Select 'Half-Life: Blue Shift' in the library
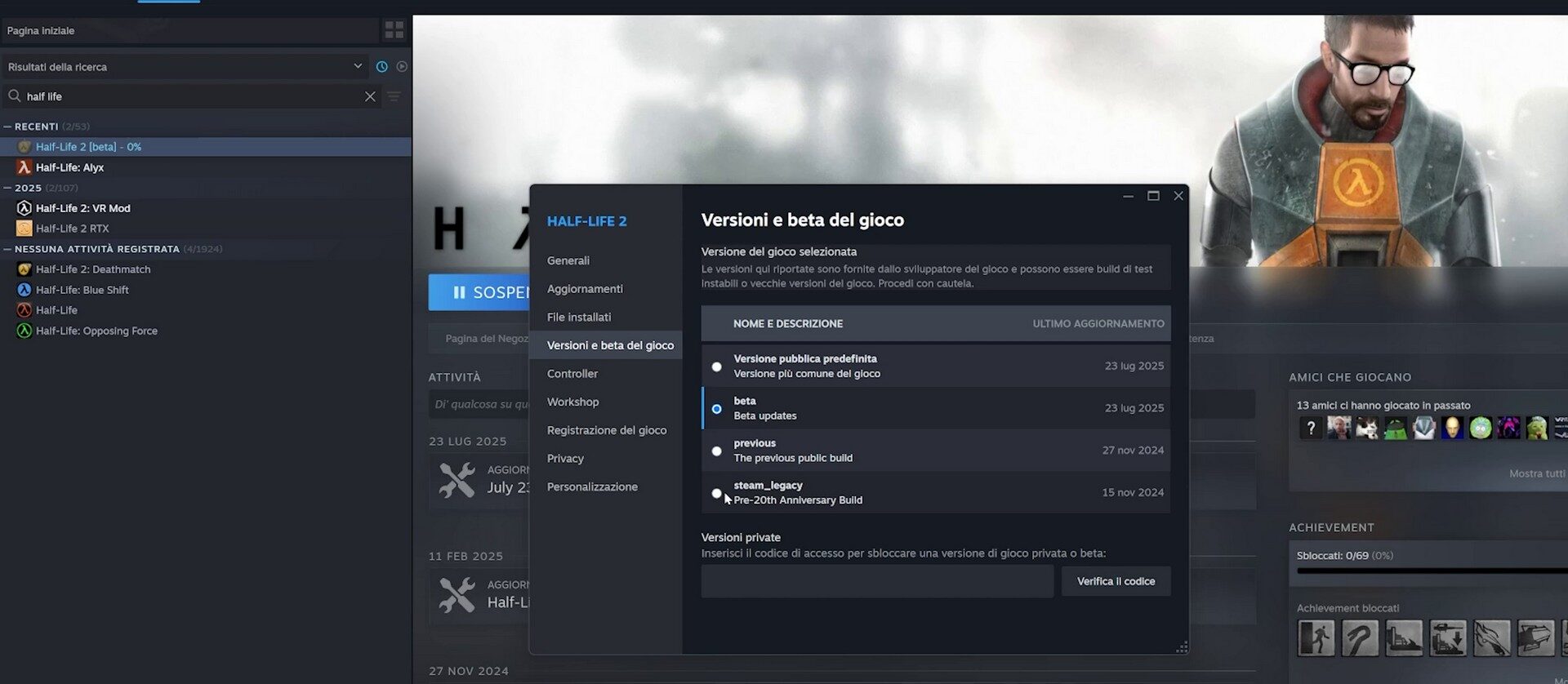Image resolution: width=1568 pixels, height=684 pixels. [x=82, y=290]
